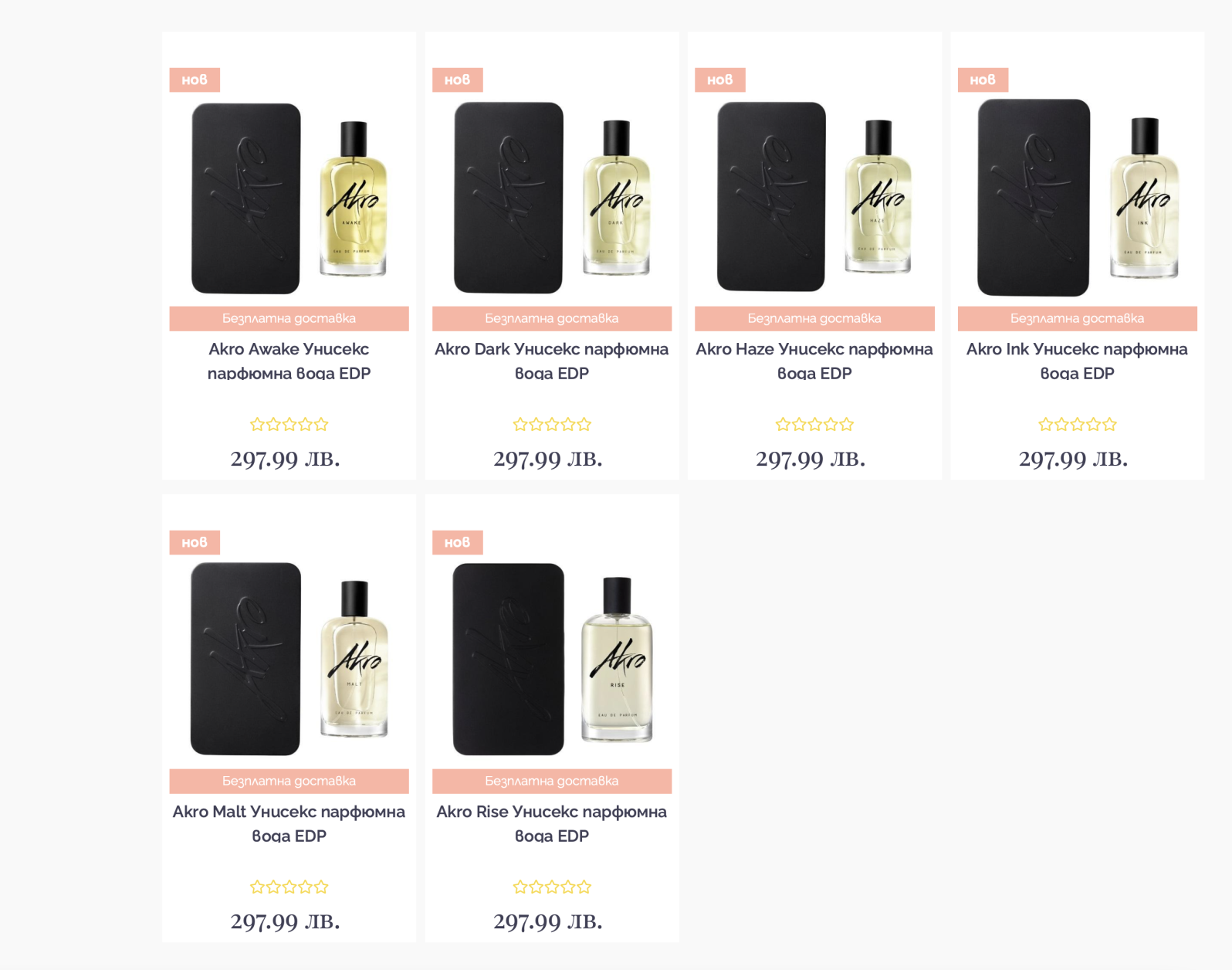This screenshot has width=1232, height=970.
Task: Go to Akro Malt product title link
Action: pos(289,823)
